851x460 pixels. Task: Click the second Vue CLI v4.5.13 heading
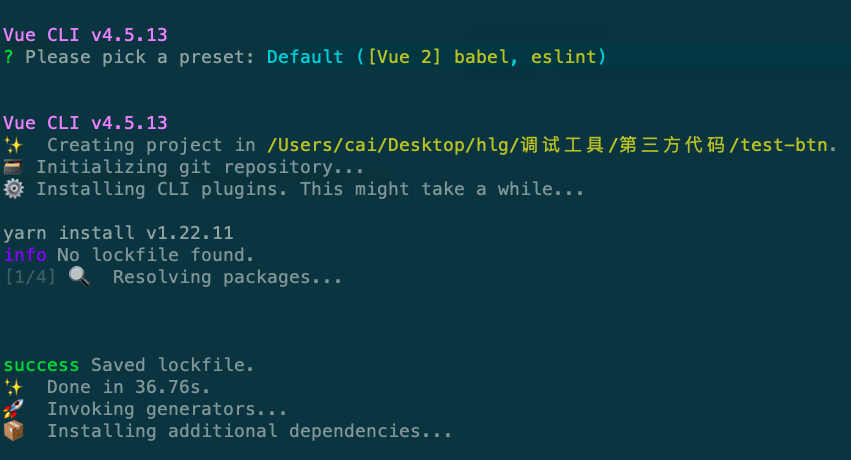pyautogui.click(x=86, y=123)
